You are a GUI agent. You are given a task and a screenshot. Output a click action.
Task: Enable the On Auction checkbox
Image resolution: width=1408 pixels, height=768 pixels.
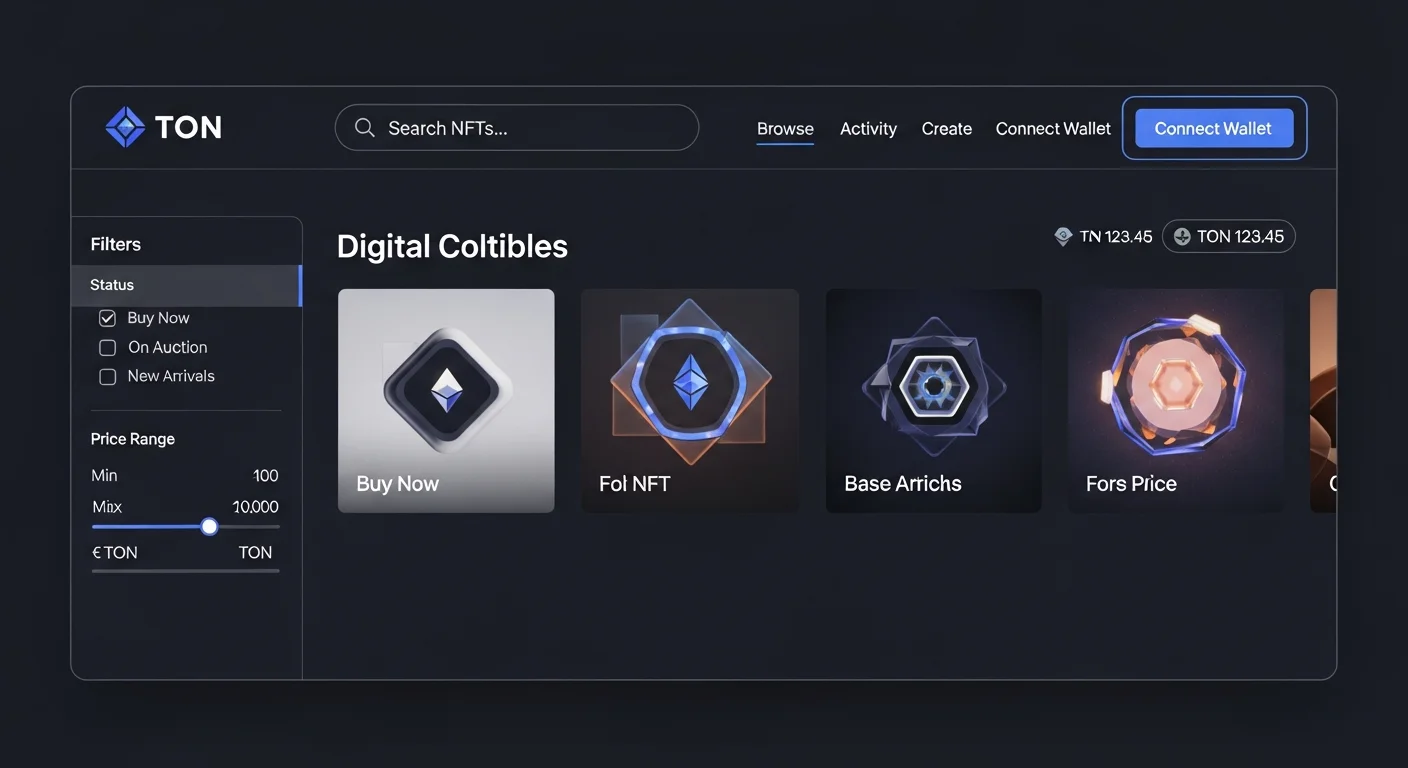coord(107,348)
